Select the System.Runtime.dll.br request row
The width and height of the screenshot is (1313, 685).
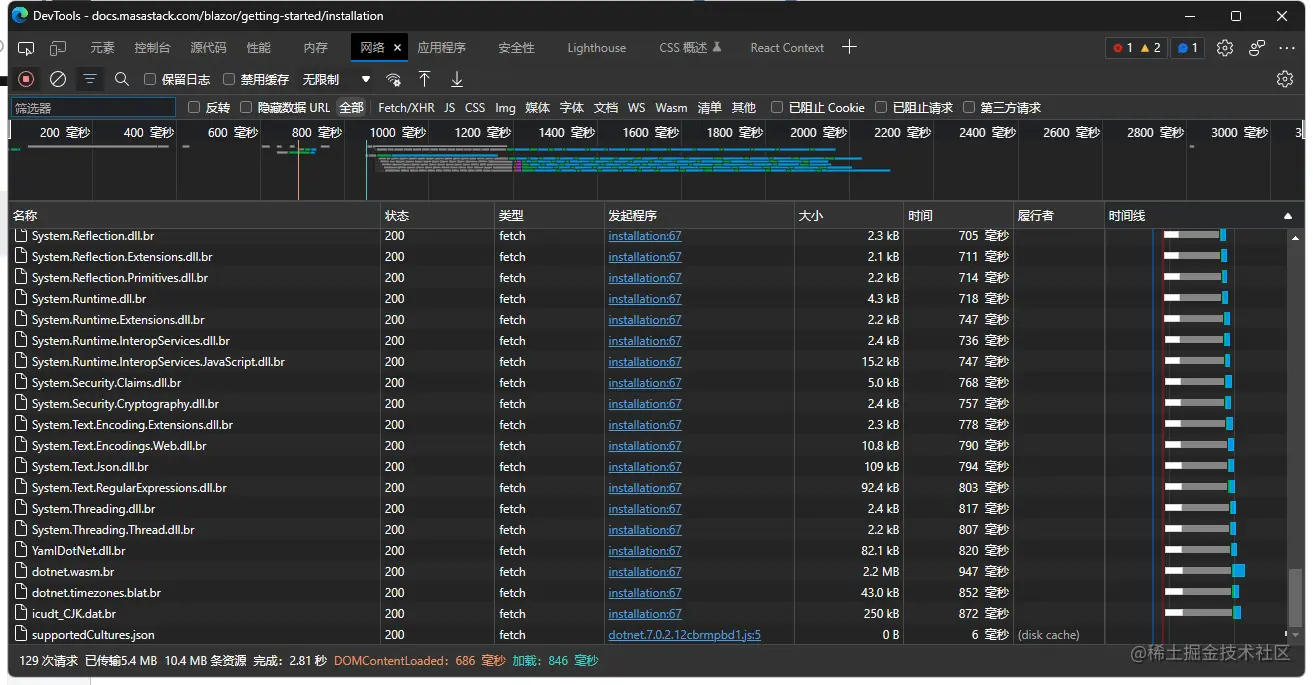(647, 299)
